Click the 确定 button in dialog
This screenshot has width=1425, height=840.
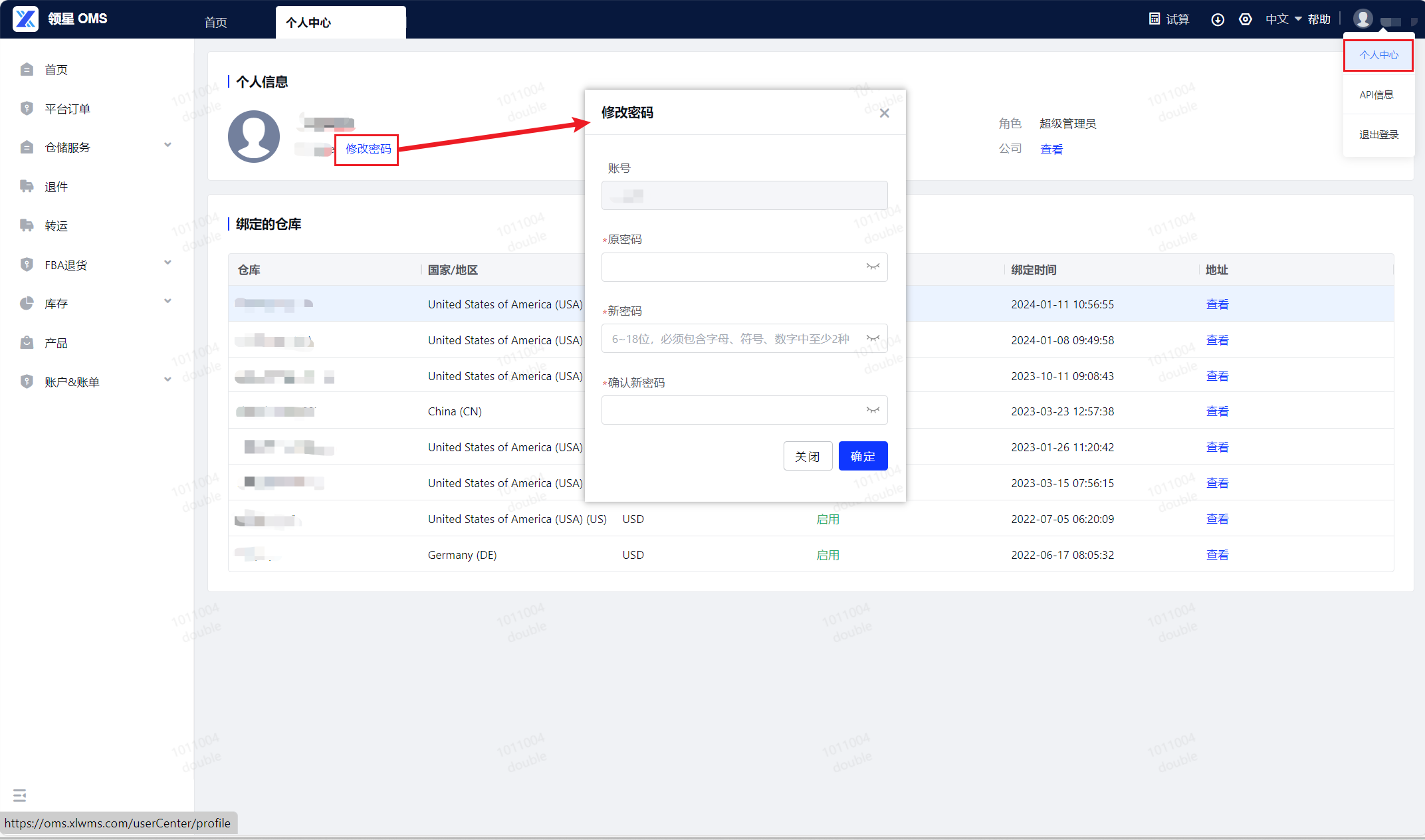[863, 456]
